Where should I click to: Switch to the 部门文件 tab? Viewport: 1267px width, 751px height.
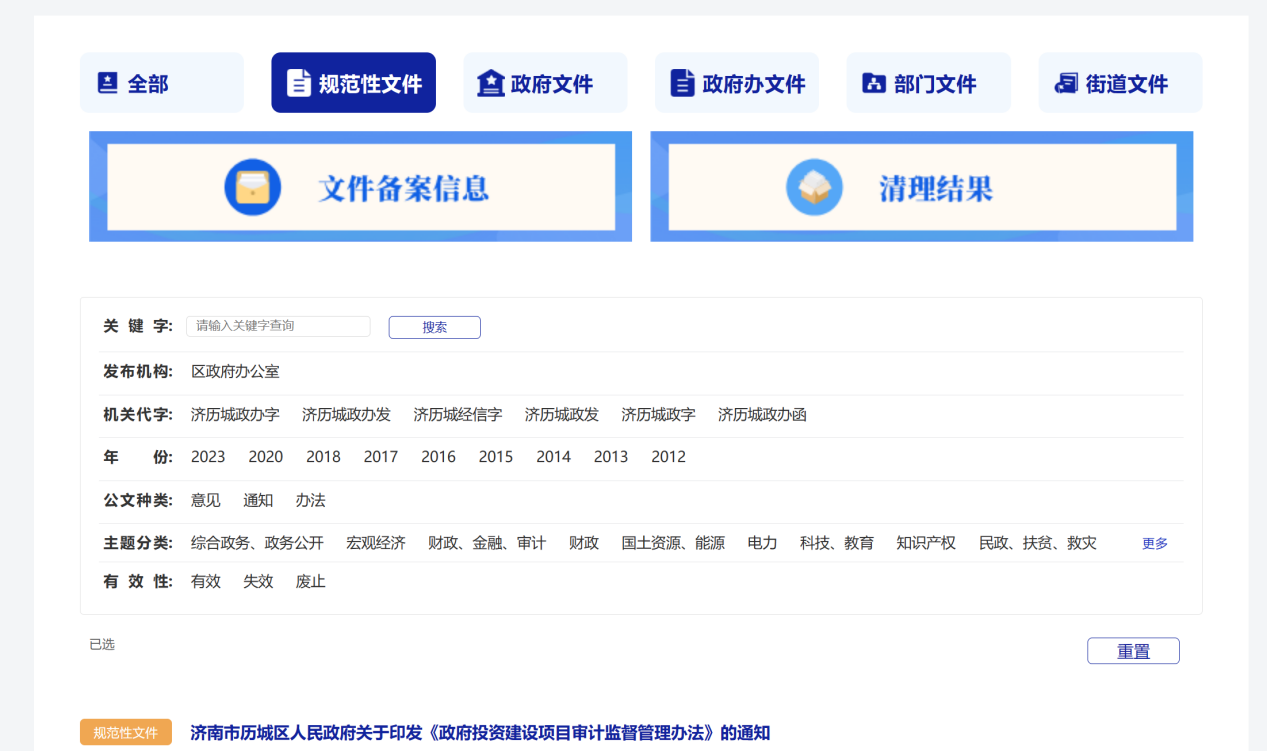click(929, 83)
